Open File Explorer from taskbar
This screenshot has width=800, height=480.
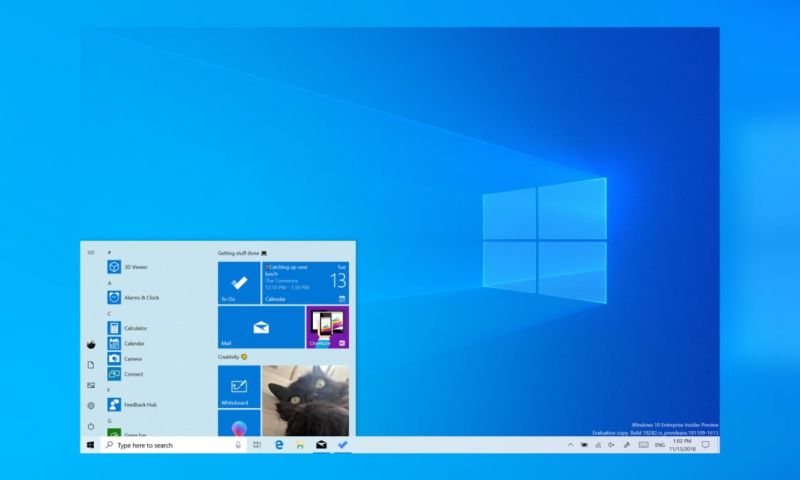300,445
